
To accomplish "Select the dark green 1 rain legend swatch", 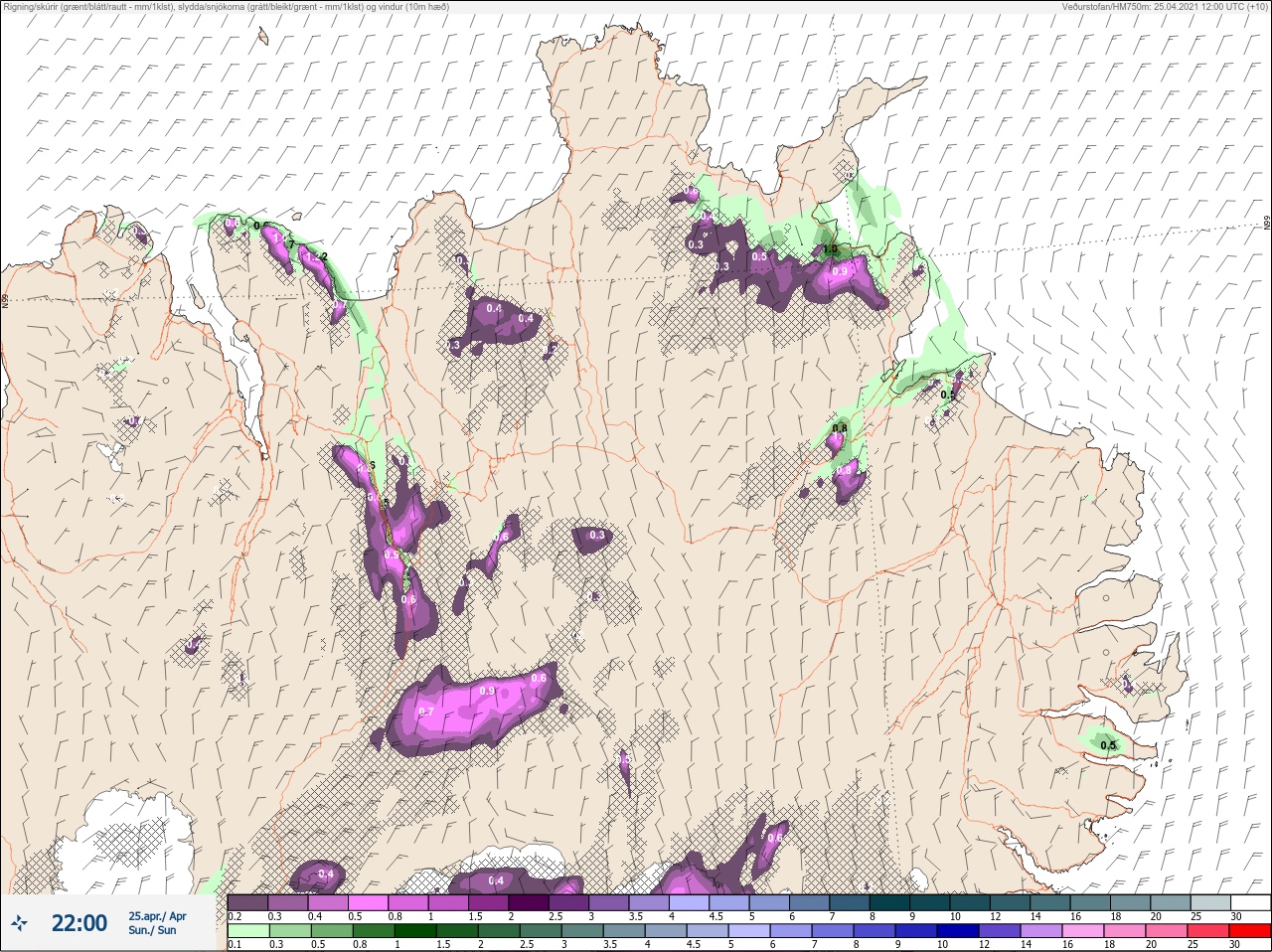I will click(415, 931).
